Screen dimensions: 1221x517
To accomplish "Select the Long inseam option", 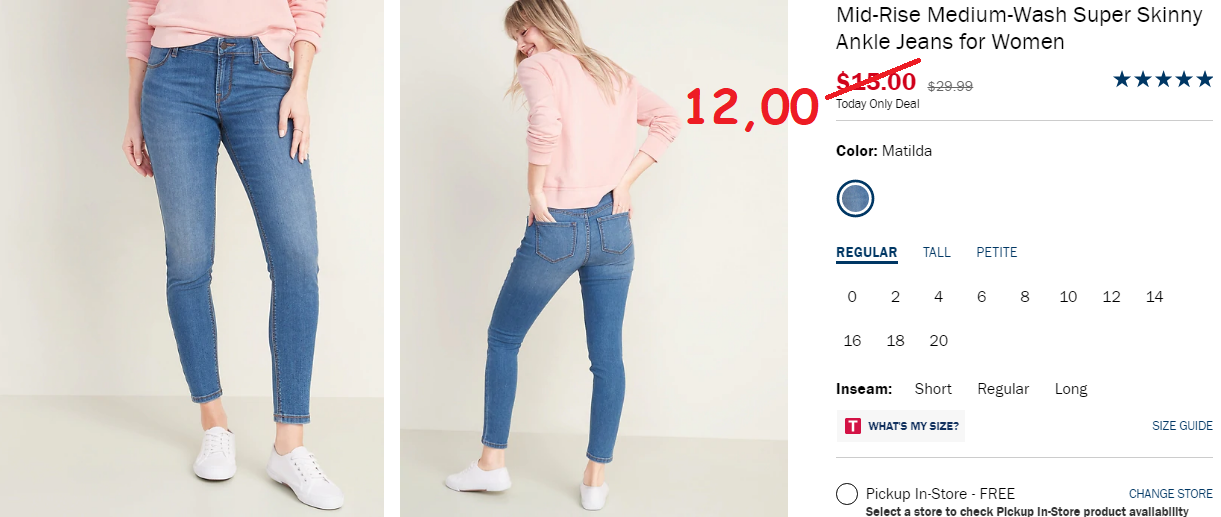I will pyautogui.click(x=1071, y=389).
